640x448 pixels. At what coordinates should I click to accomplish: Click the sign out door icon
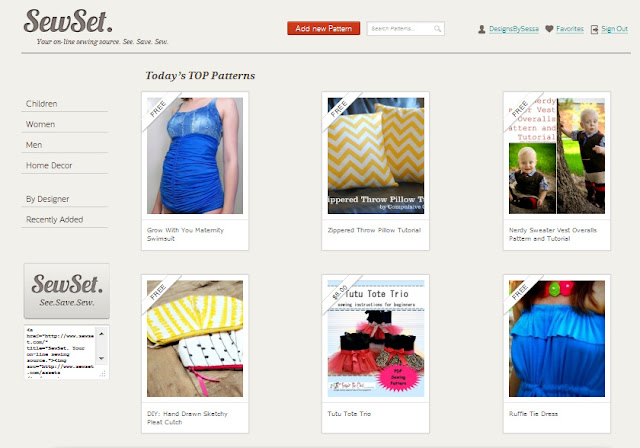594,29
